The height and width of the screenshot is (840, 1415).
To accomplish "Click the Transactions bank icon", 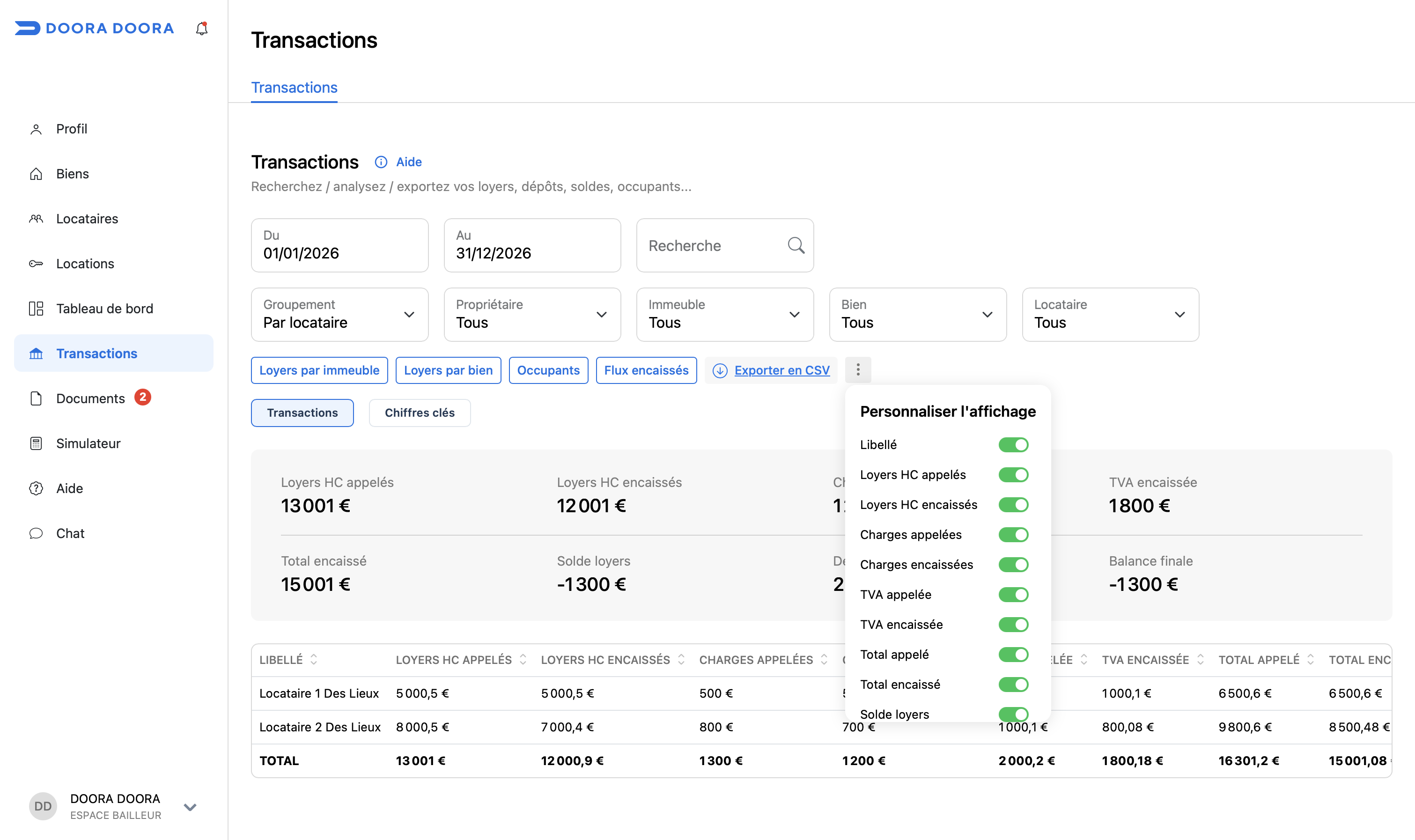I will (x=36, y=354).
